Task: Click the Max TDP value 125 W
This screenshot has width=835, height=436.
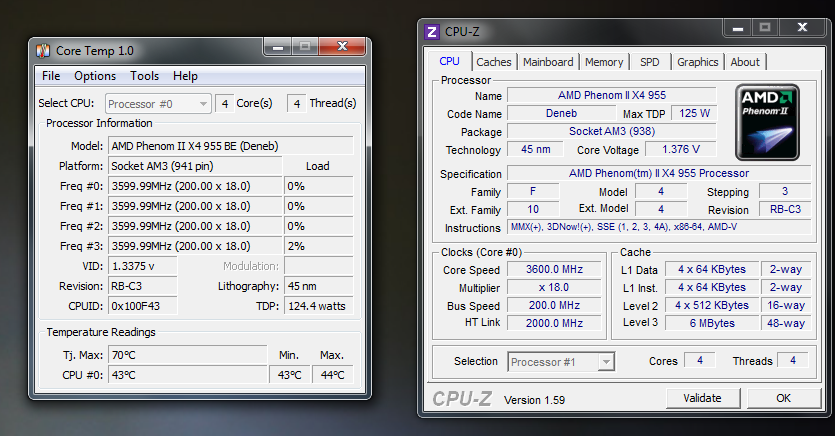Action: pyautogui.click(x=694, y=113)
